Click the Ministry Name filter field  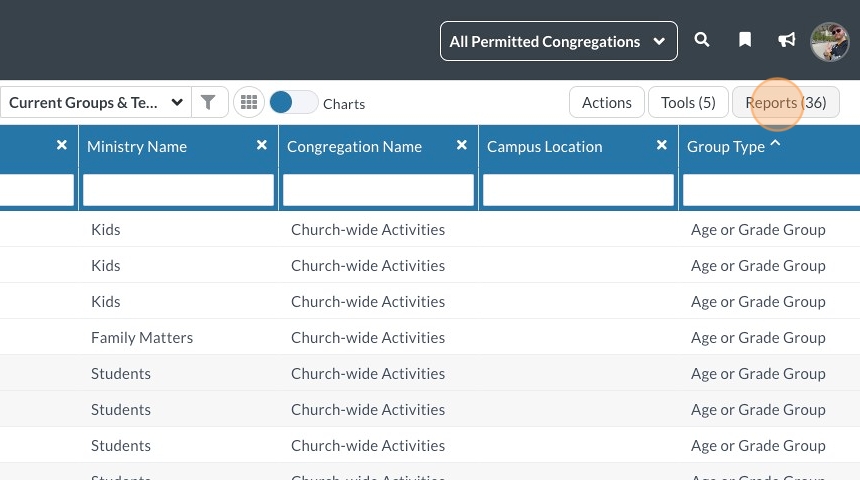click(178, 190)
